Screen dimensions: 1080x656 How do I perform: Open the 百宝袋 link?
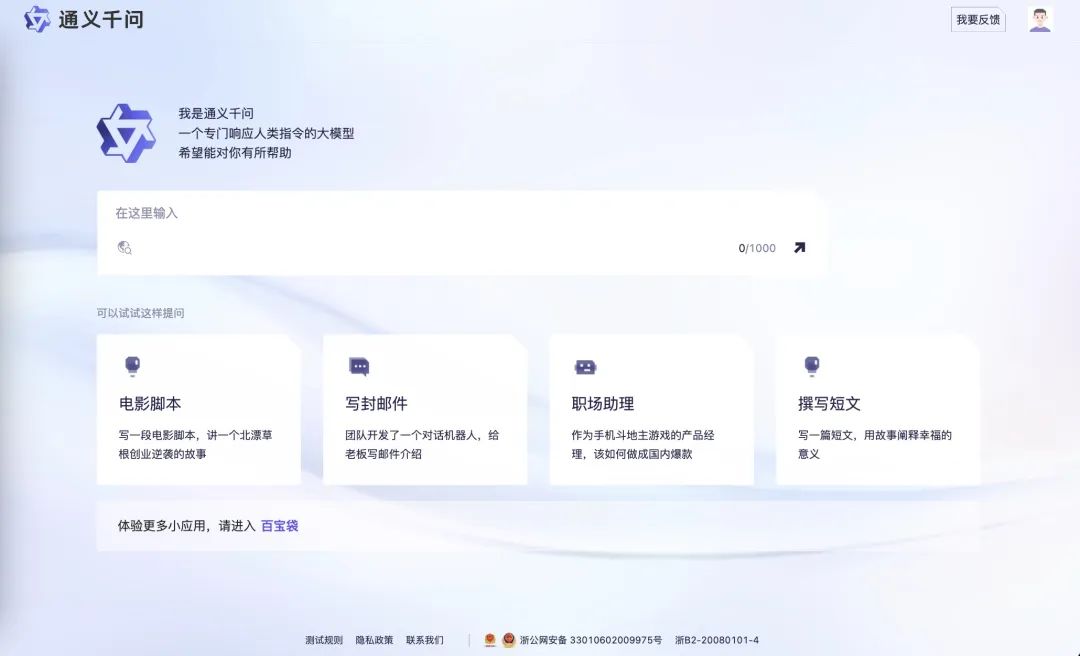click(280, 526)
